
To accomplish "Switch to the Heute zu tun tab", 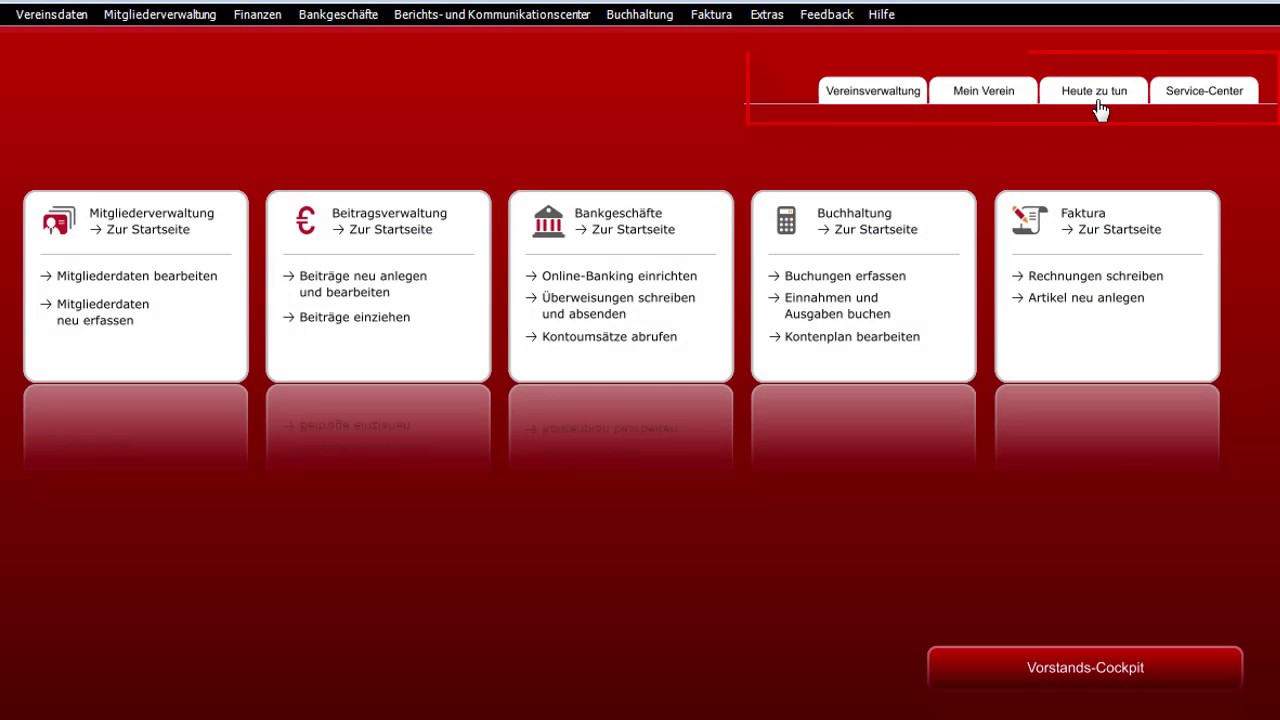I will (1094, 91).
